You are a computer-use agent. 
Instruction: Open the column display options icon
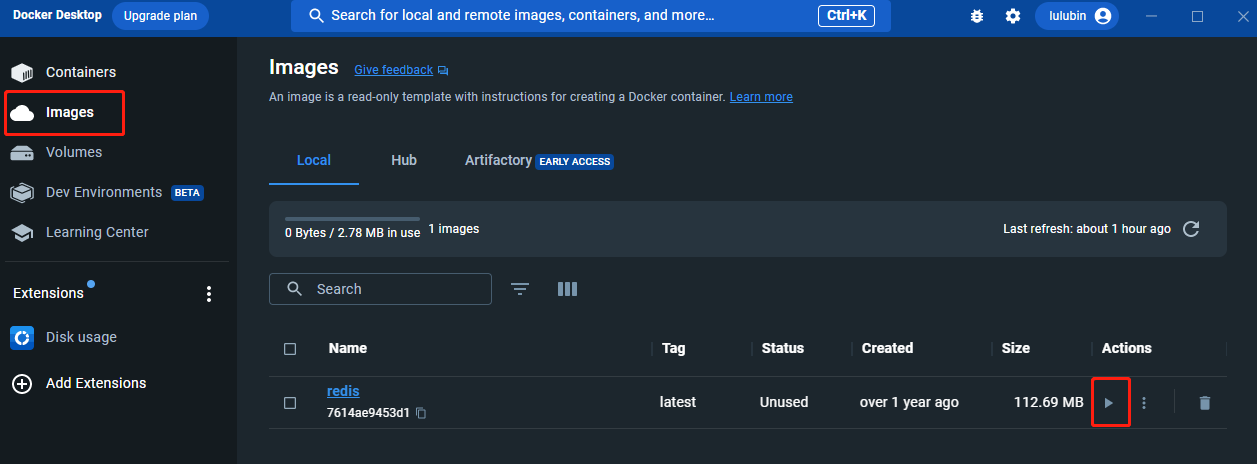click(567, 289)
